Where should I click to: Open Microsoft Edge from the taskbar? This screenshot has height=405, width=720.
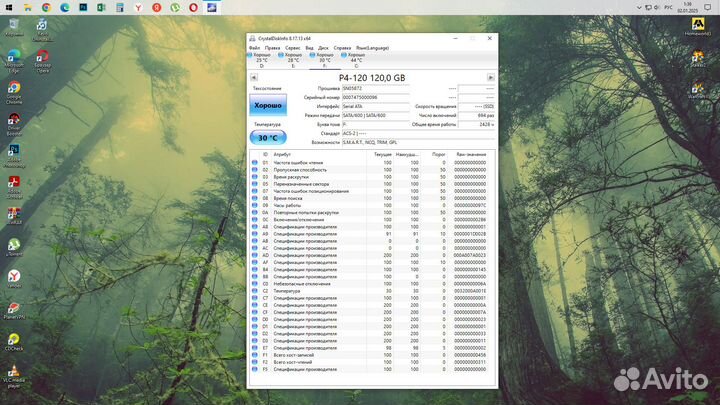pyautogui.click(x=65, y=7)
